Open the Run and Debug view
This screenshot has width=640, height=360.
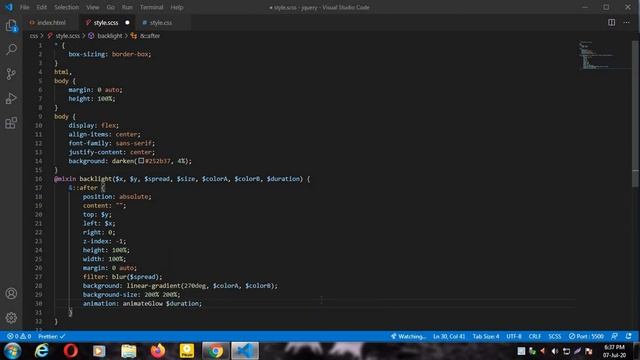coord(11,98)
